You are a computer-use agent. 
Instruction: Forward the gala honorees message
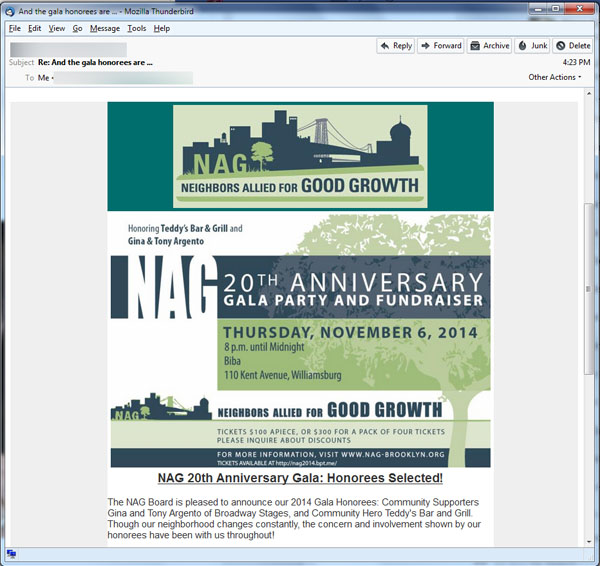click(440, 46)
